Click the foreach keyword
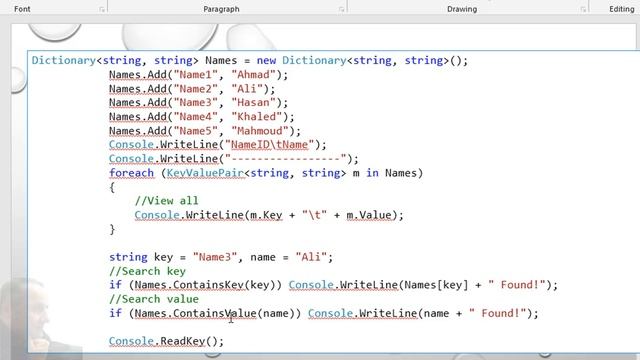The width and height of the screenshot is (640, 360). point(131,173)
